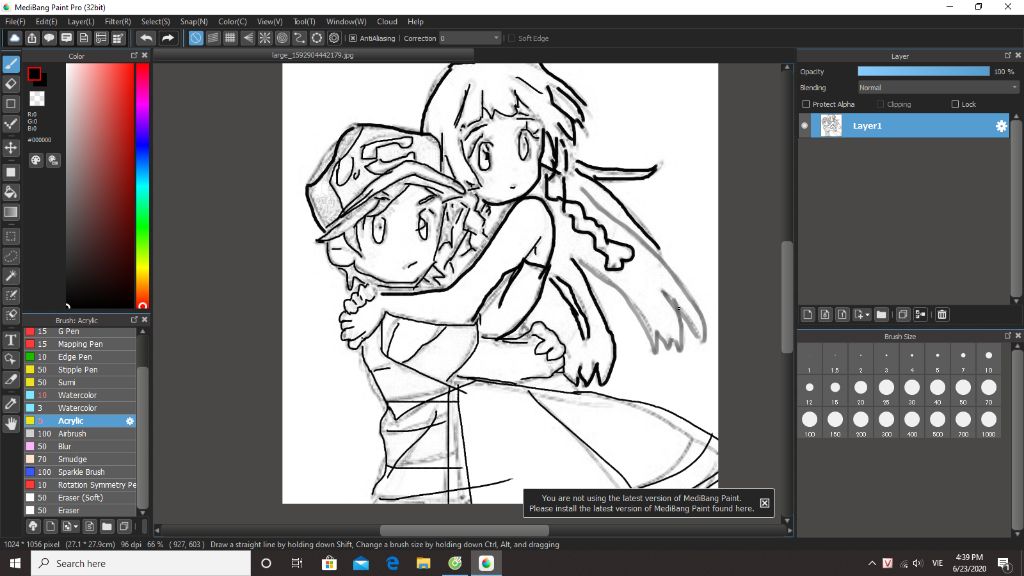Select the Gradient tool
The image size is (1024, 576).
pyautogui.click(x=11, y=212)
